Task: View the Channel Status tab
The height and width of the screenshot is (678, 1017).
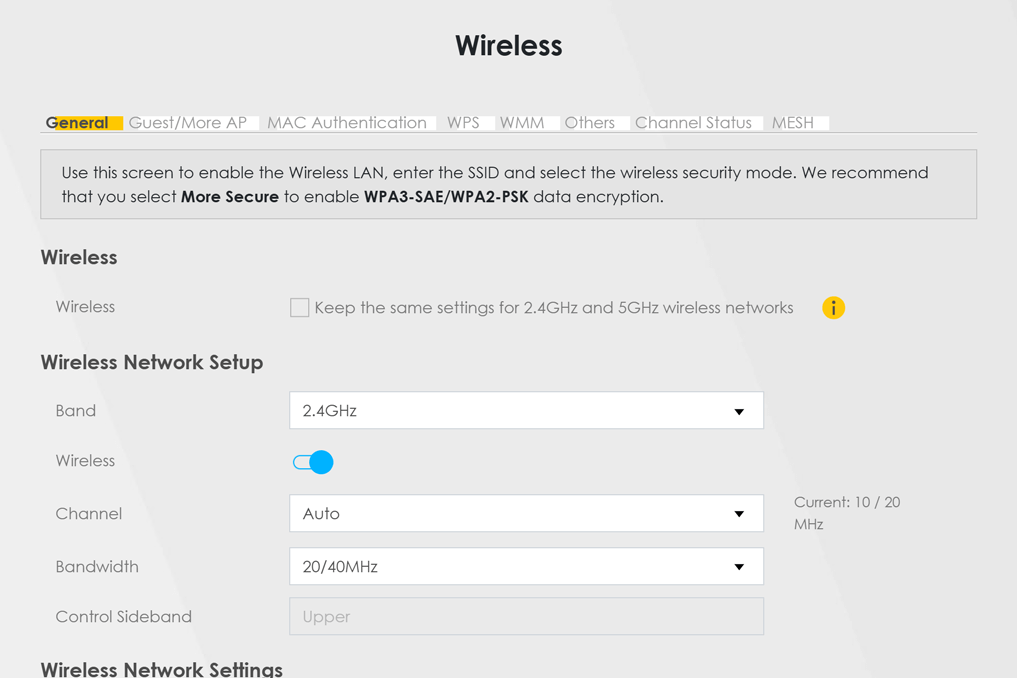Action: (693, 123)
